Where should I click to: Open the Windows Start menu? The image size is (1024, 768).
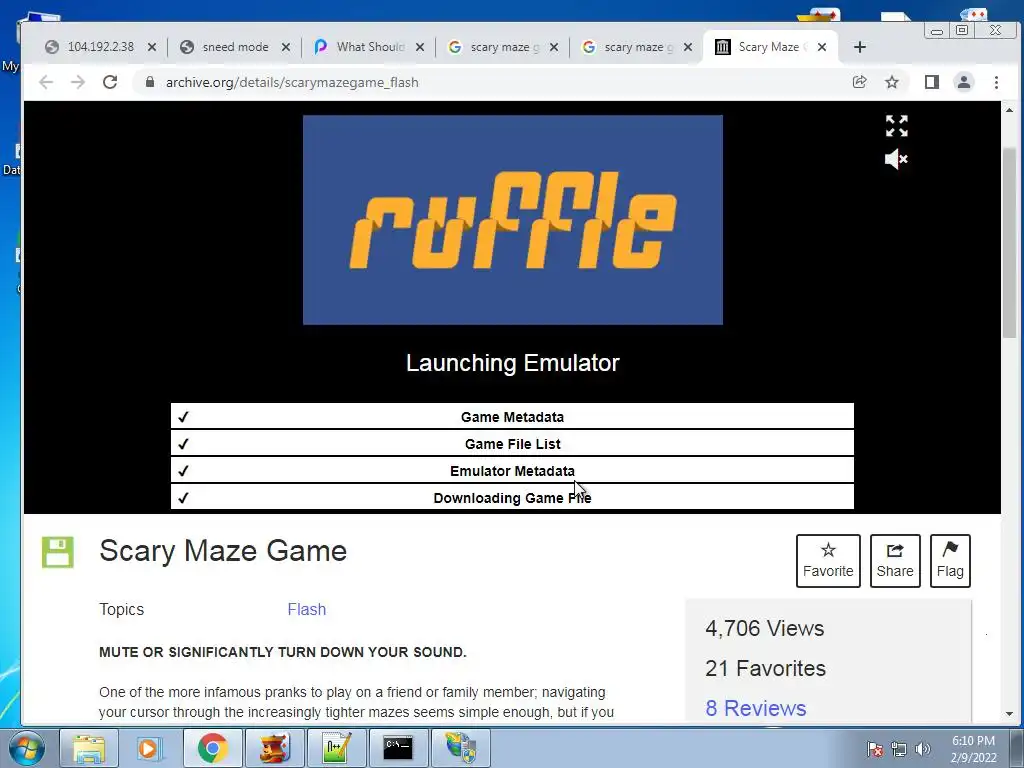coord(27,748)
